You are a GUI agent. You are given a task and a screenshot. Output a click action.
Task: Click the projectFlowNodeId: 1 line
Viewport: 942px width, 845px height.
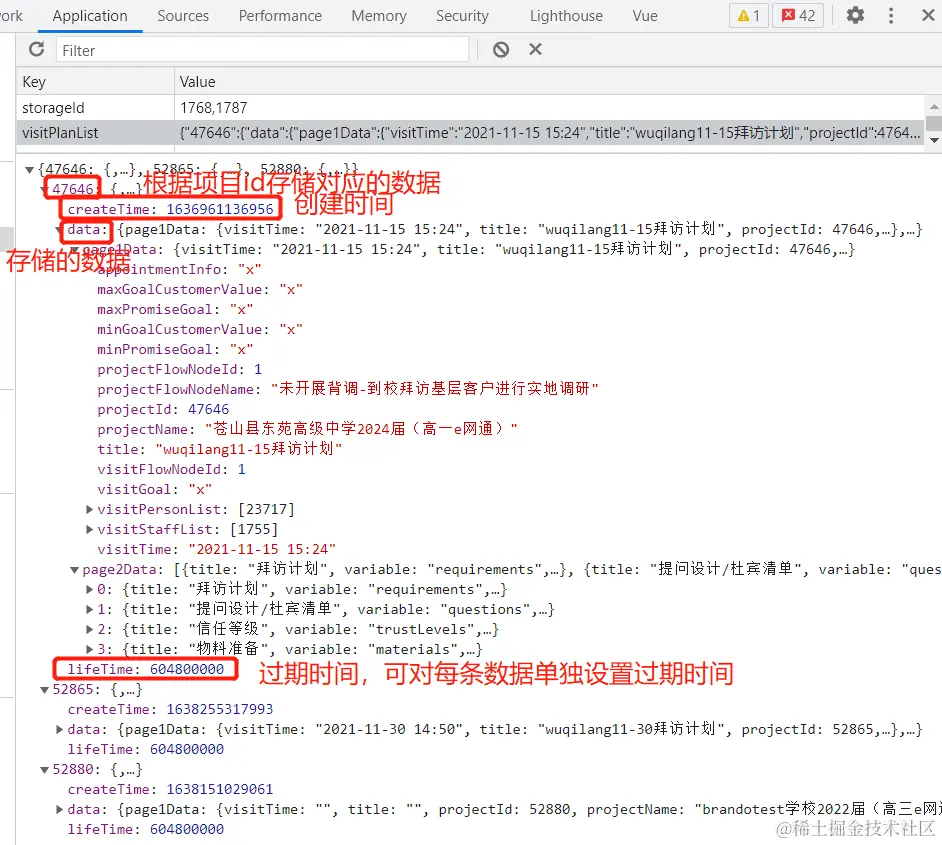(x=180, y=369)
